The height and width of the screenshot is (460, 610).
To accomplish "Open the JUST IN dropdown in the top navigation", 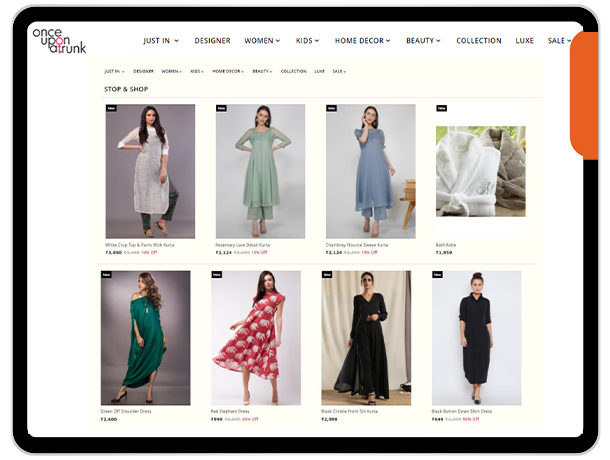I will pos(161,41).
